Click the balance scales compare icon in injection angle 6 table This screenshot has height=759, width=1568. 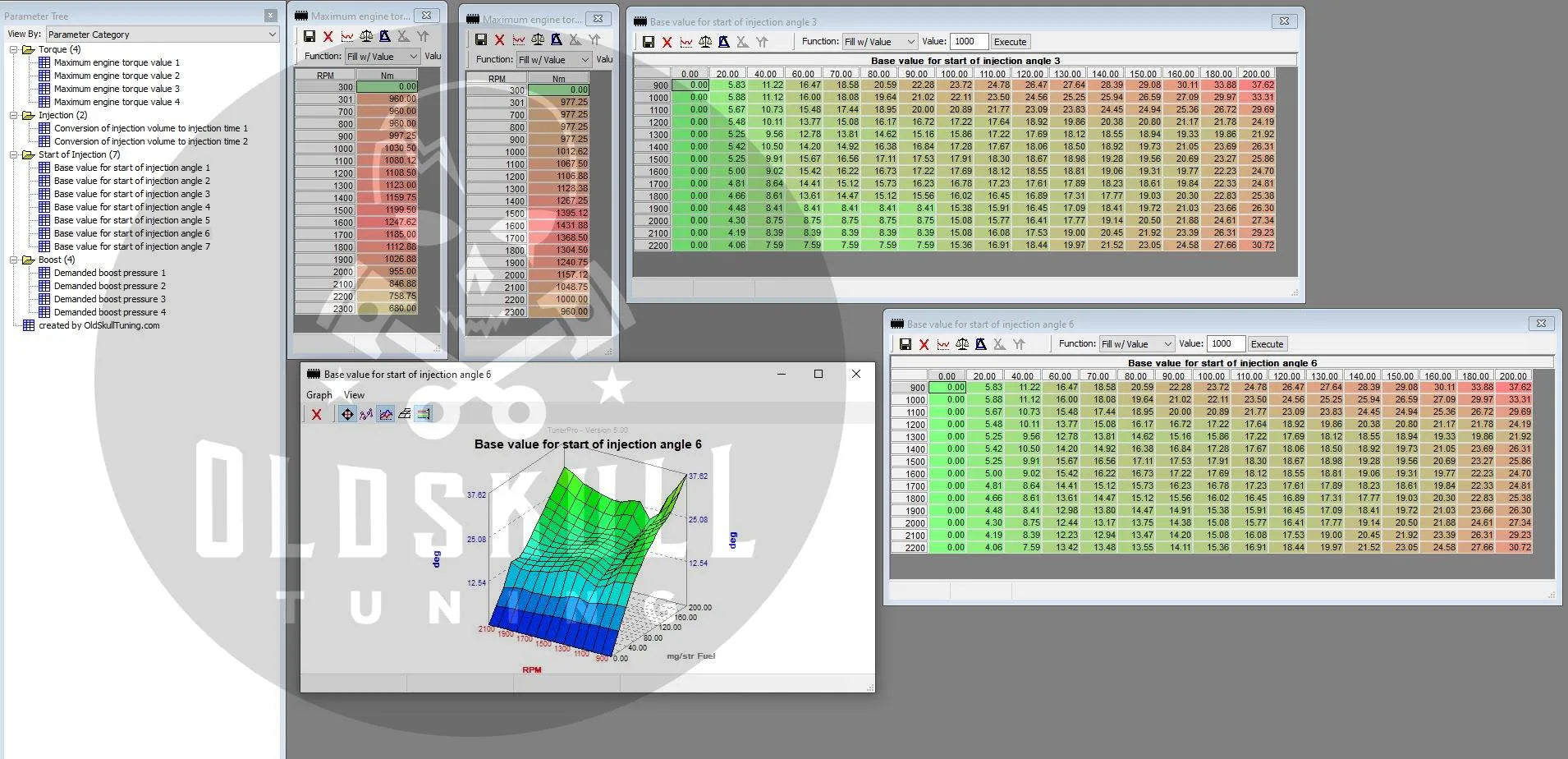click(962, 344)
